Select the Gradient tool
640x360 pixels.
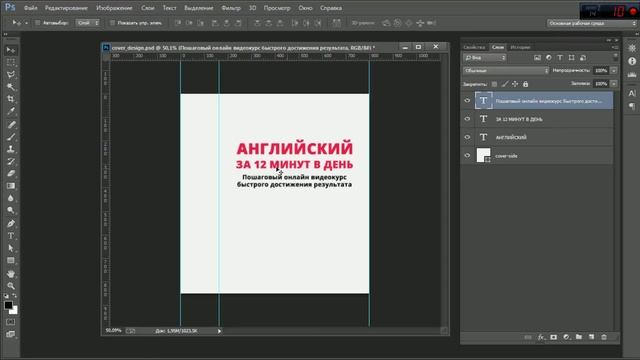[11, 186]
